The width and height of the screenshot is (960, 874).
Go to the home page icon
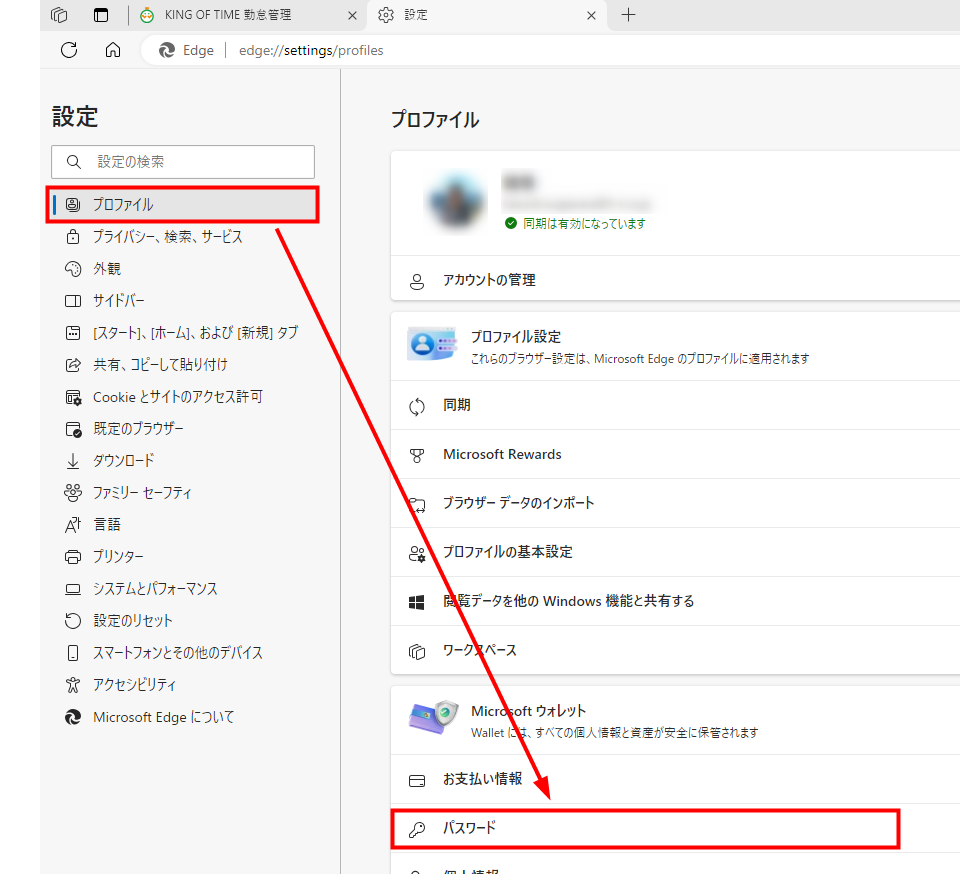pos(113,50)
